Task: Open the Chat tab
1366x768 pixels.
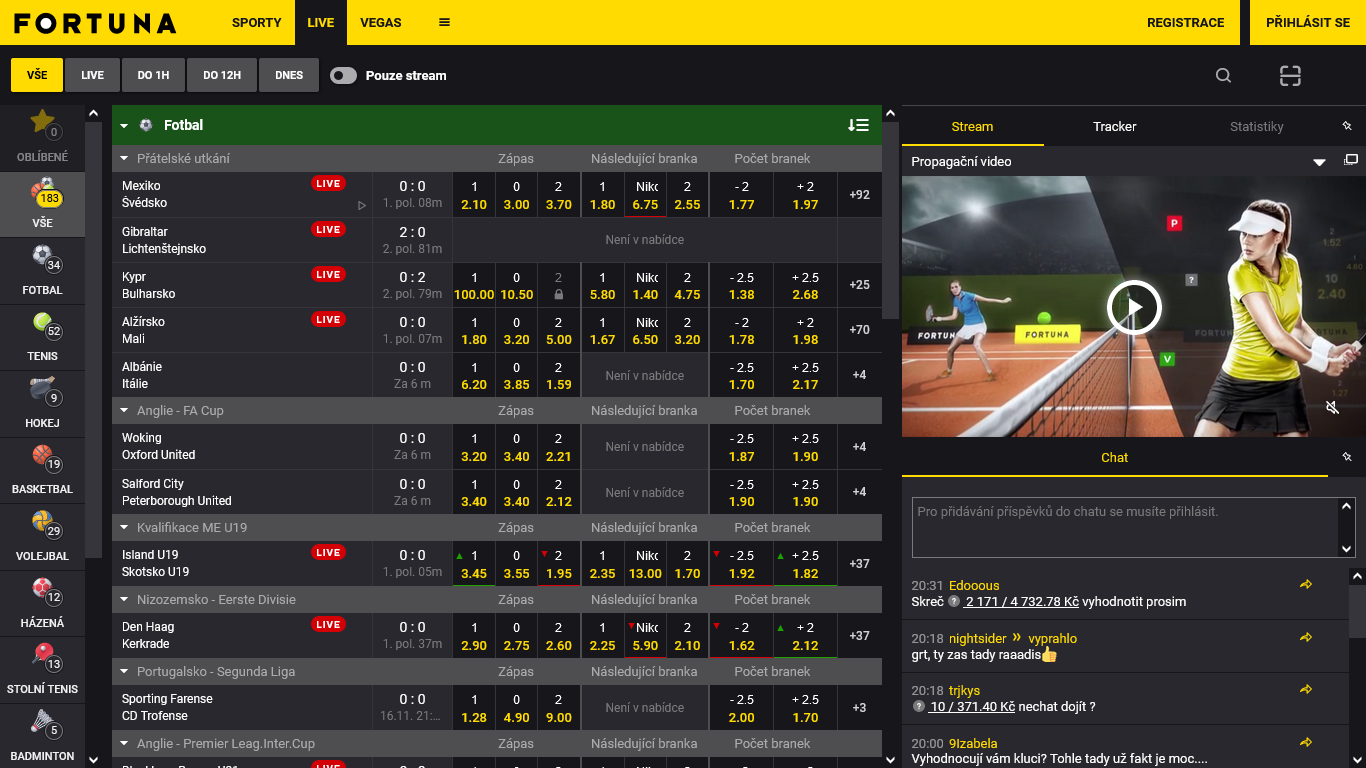Action: [x=1114, y=457]
